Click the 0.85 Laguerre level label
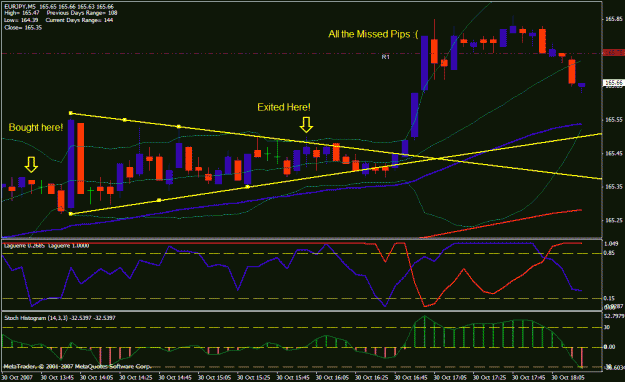 click(x=609, y=253)
